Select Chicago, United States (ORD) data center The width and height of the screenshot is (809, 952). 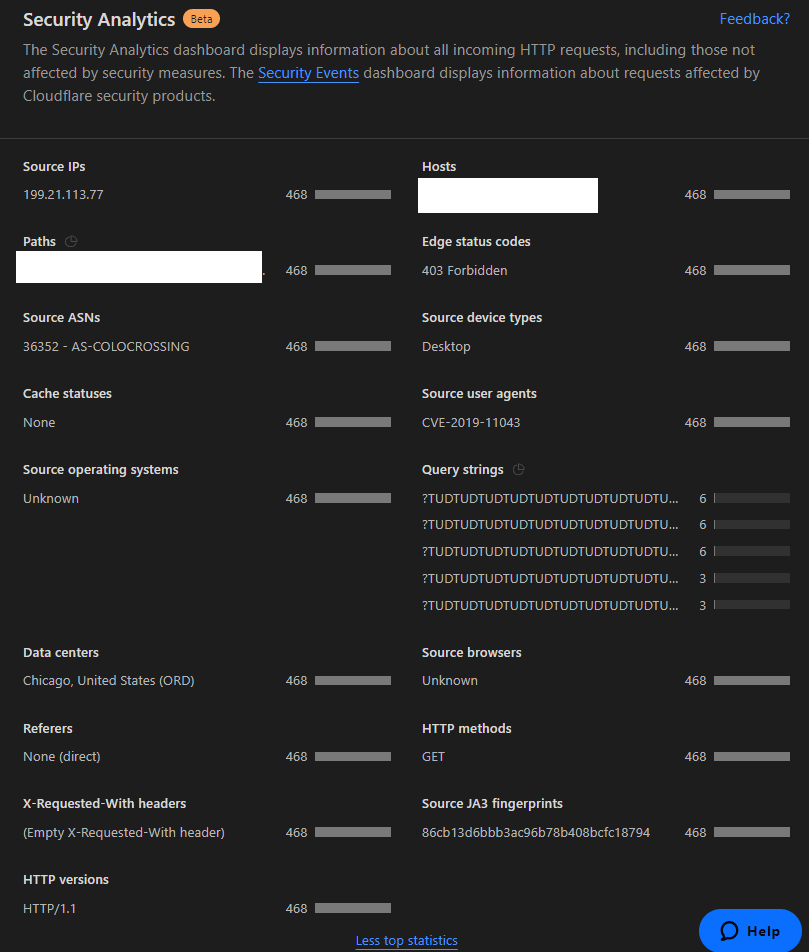pyautogui.click(x=109, y=681)
